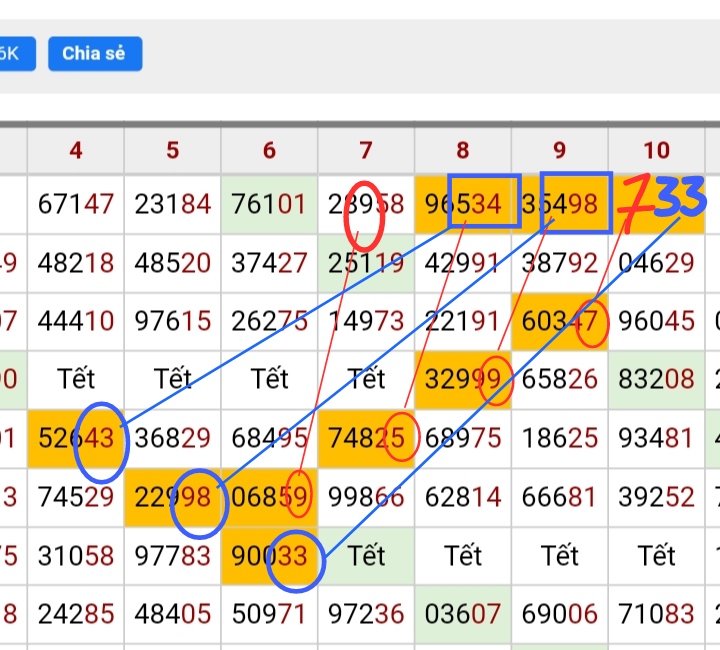Select the highlighted cell 22998
This screenshot has width=720, height=650.
click(x=173, y=496)
